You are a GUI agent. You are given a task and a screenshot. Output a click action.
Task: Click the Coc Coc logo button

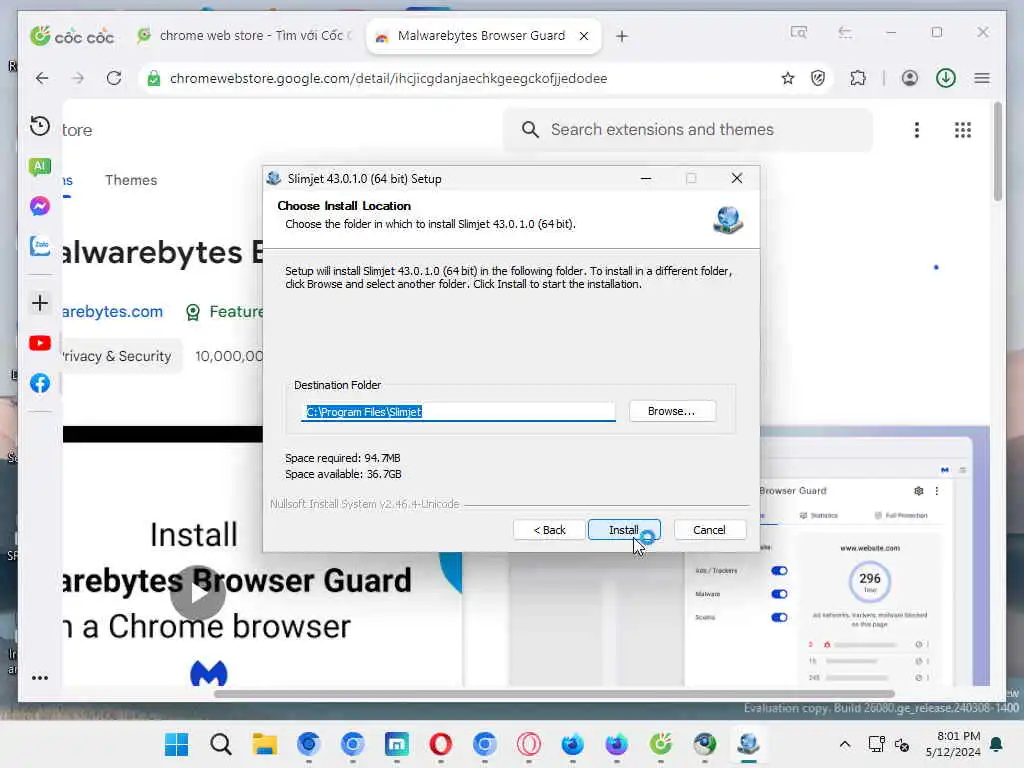click(x=72, y=36)
